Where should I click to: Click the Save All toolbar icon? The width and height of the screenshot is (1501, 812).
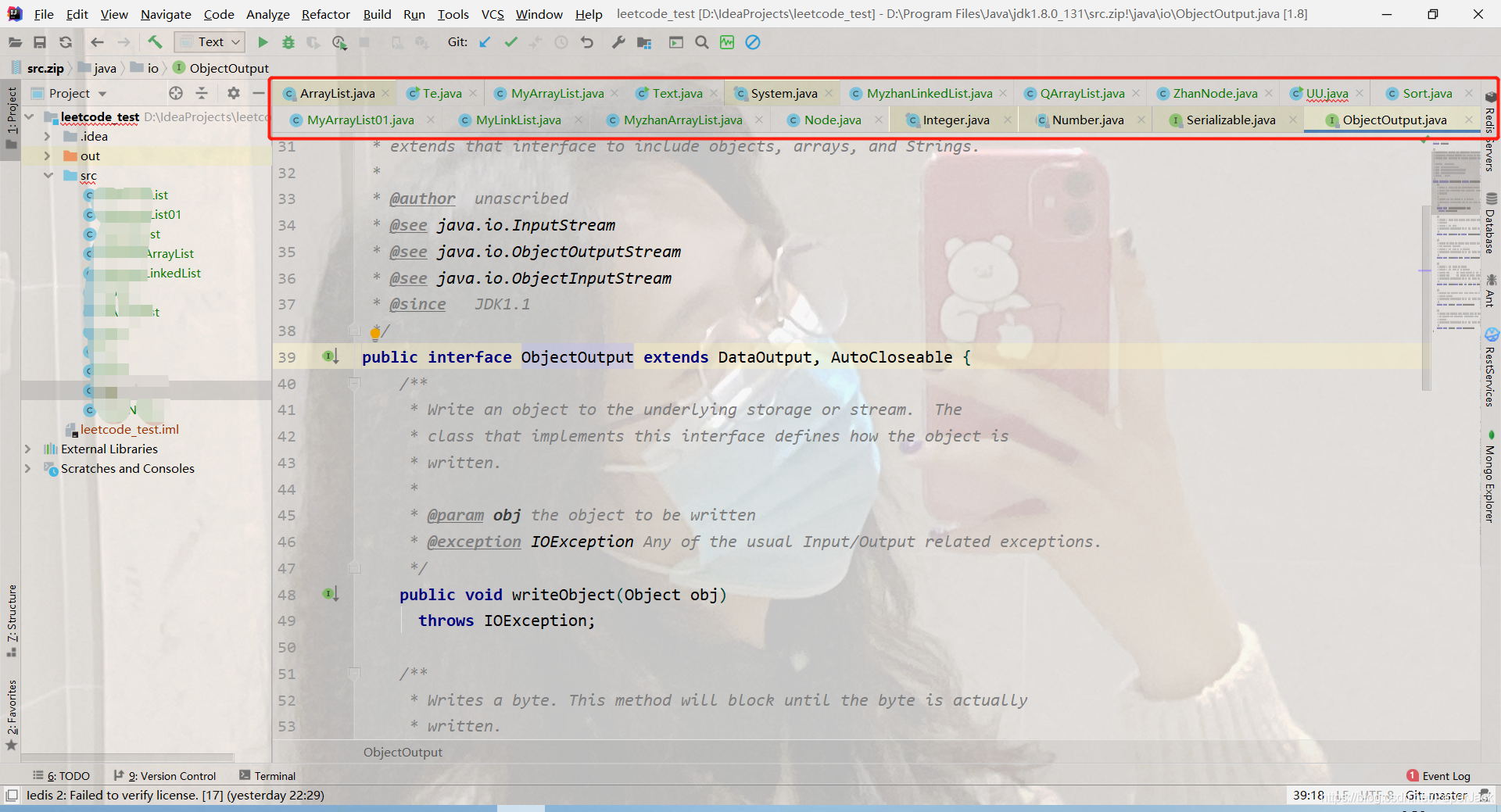click(x=40, y=42)
